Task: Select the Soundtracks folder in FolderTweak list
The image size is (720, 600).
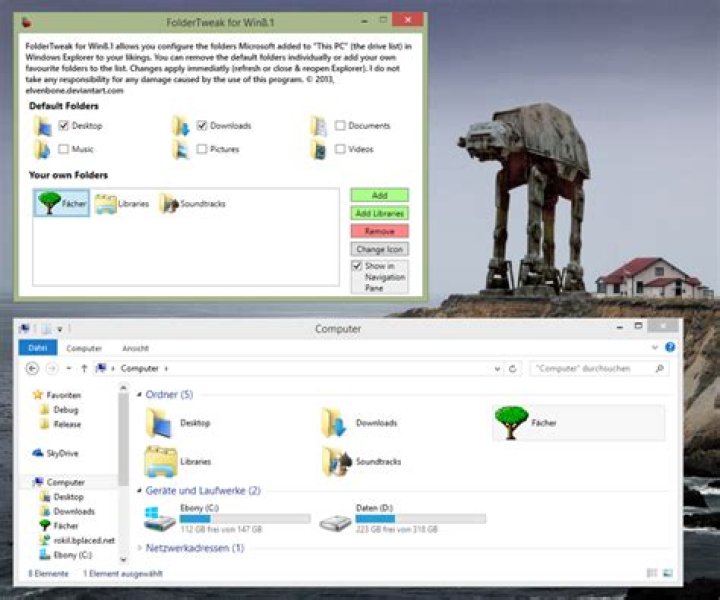Action: [x=192, y=203]
